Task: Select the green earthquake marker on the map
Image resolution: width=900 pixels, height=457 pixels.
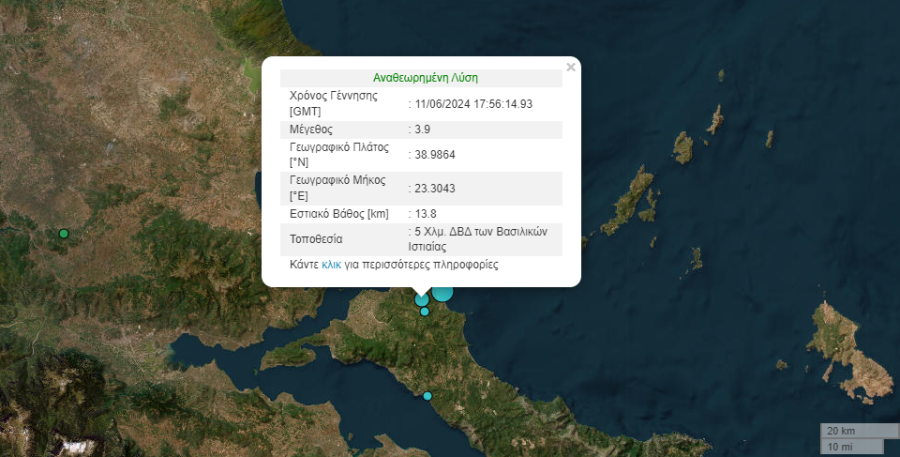Action: click(64, 234)
